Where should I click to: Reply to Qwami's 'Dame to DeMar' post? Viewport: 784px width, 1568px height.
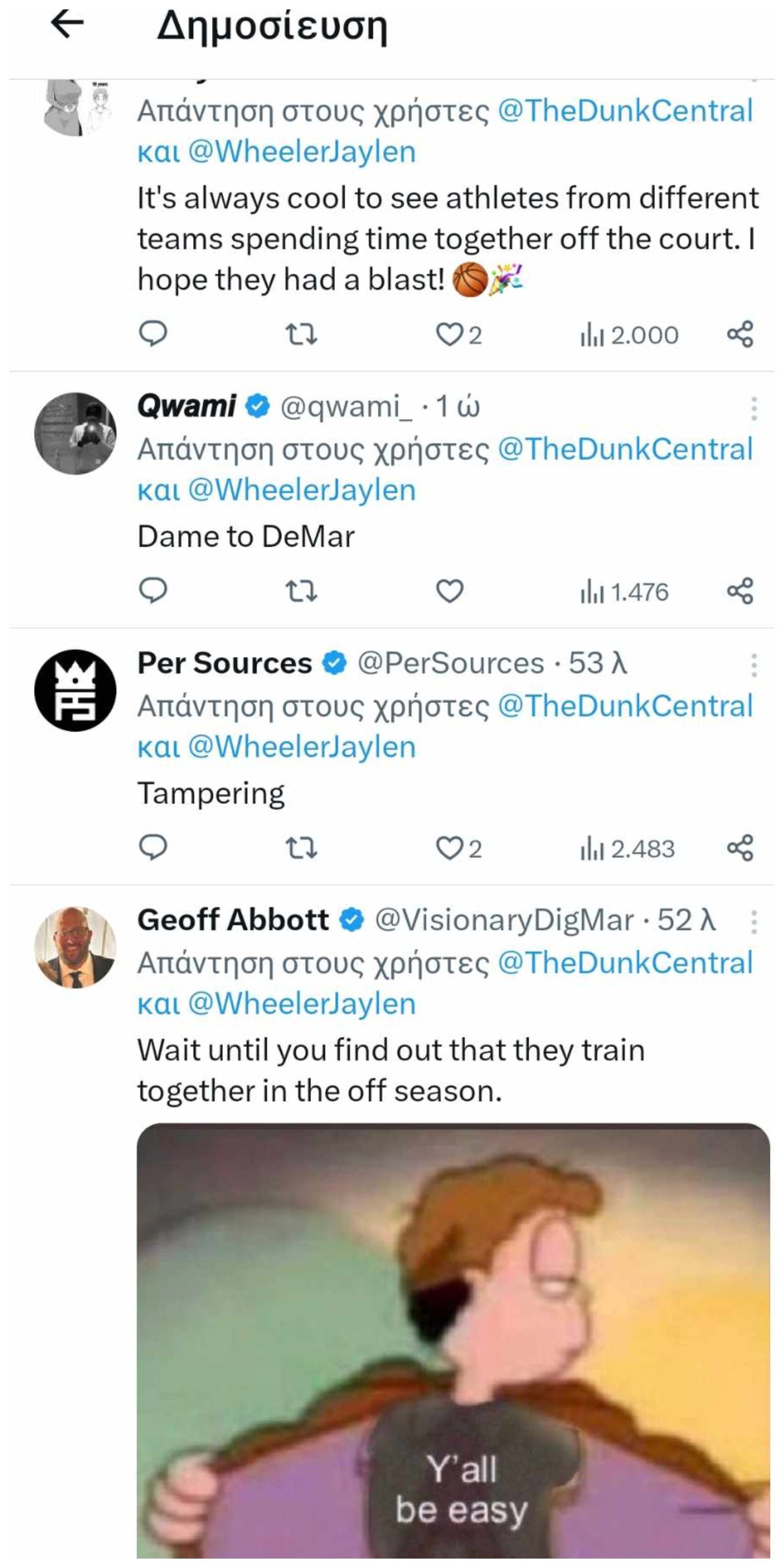[x=153, y=591]
